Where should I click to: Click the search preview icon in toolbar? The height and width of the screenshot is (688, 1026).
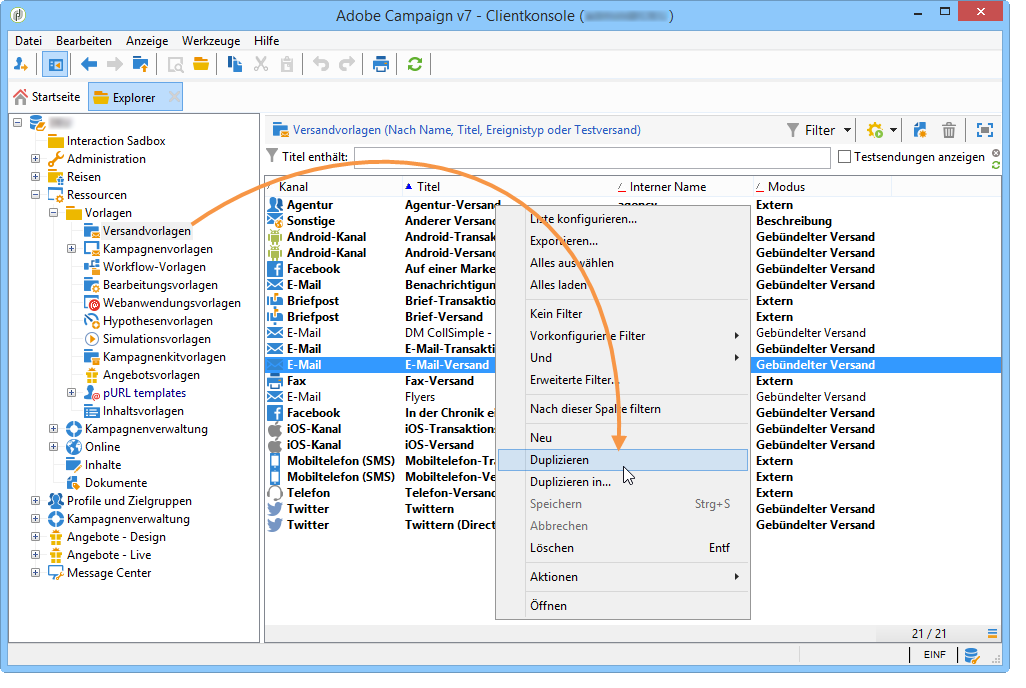175,65
